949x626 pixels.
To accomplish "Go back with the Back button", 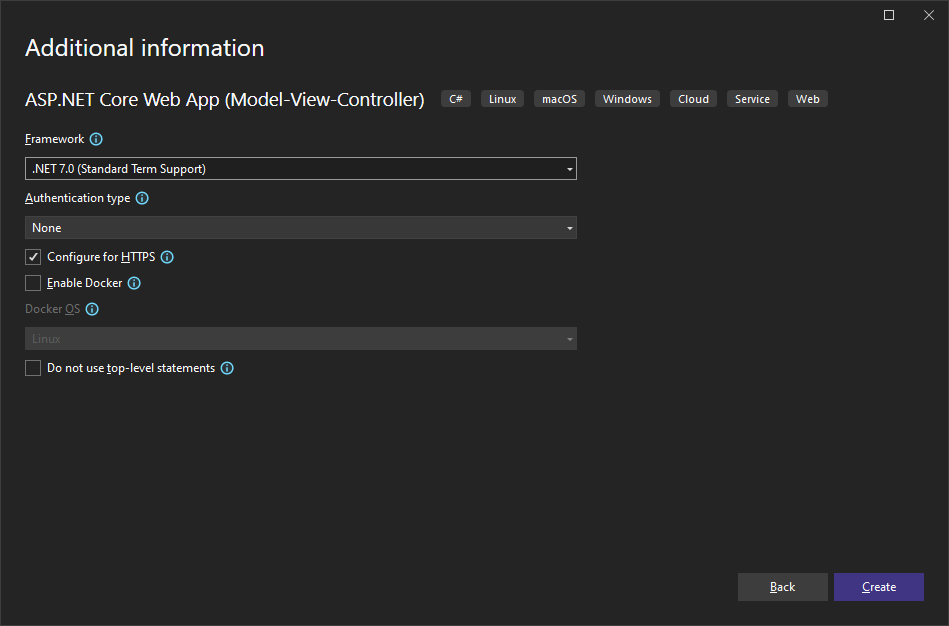I will [x=782, y=587].
